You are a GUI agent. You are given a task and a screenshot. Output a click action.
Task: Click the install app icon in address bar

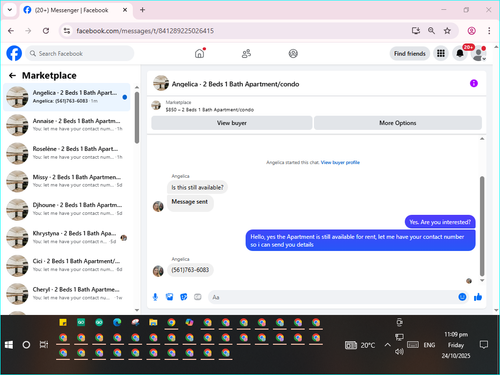pos(415,31)
